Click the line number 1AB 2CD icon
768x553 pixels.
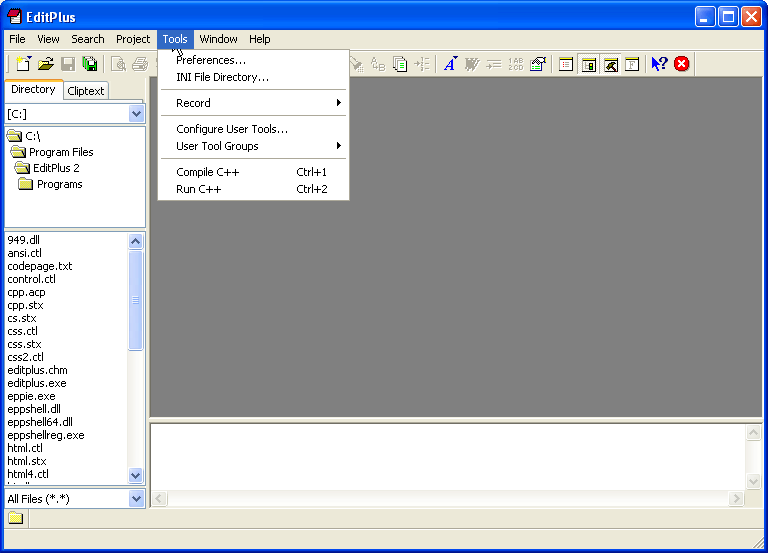click(x=516, y=64)
